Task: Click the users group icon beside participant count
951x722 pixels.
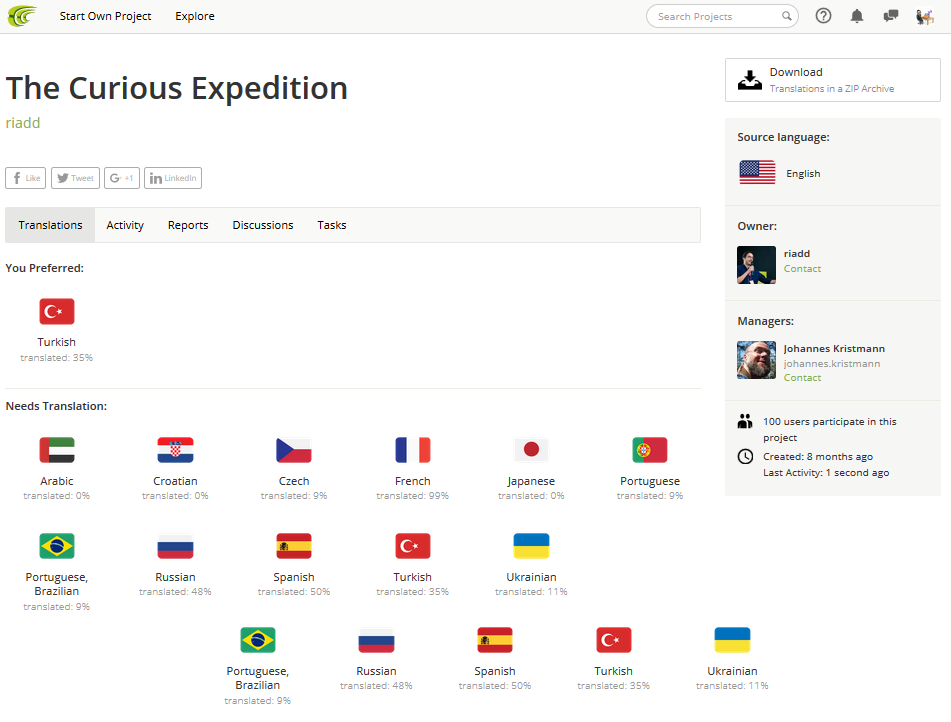Action: (745, 421)
